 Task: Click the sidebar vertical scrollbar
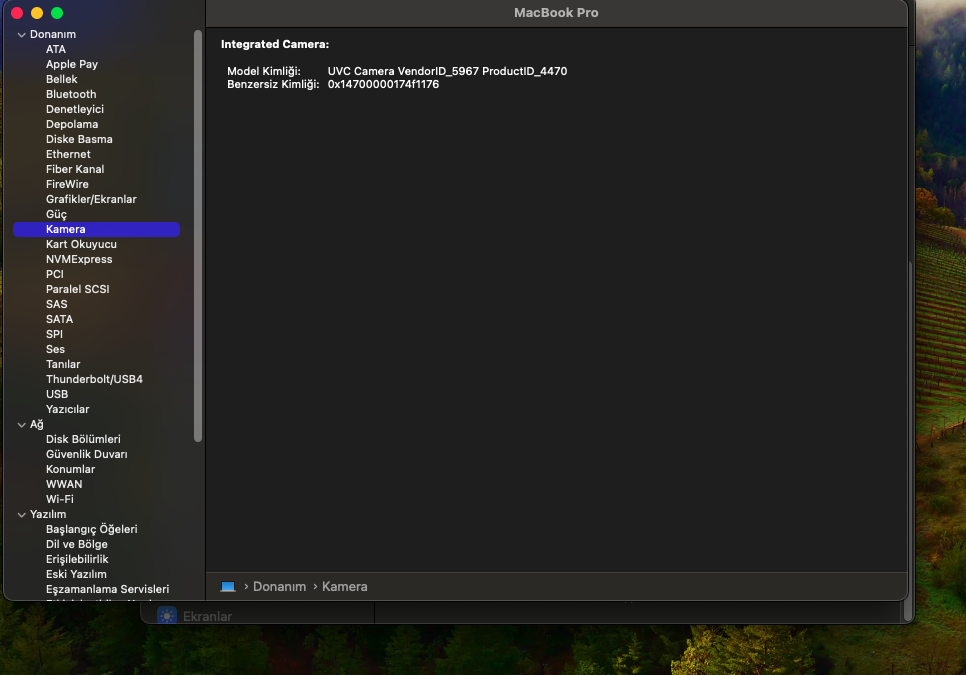tap(198, 235)
